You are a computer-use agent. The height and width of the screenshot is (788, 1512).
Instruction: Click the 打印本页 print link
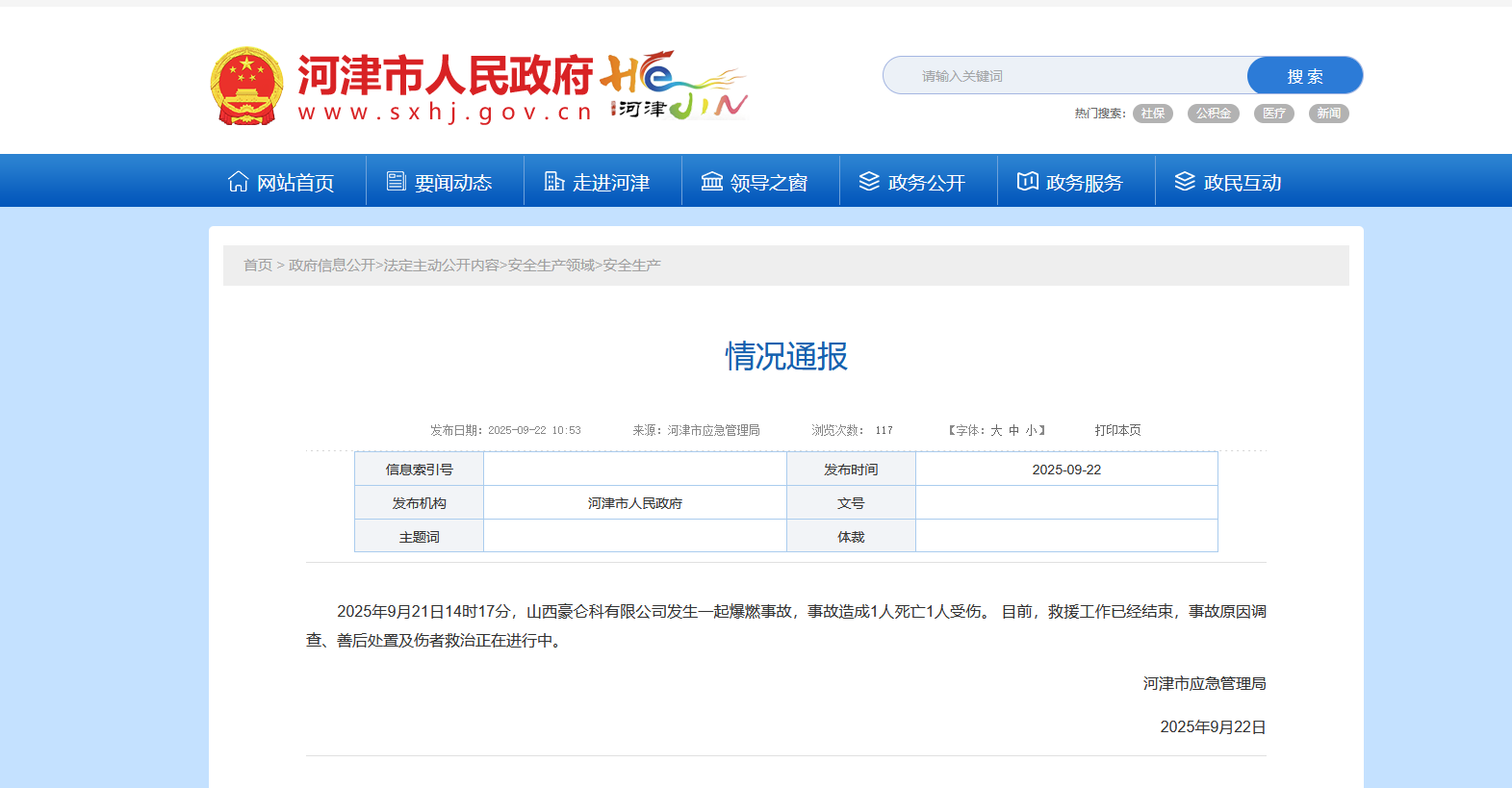pyautogui.click(x=1117, y=431)
